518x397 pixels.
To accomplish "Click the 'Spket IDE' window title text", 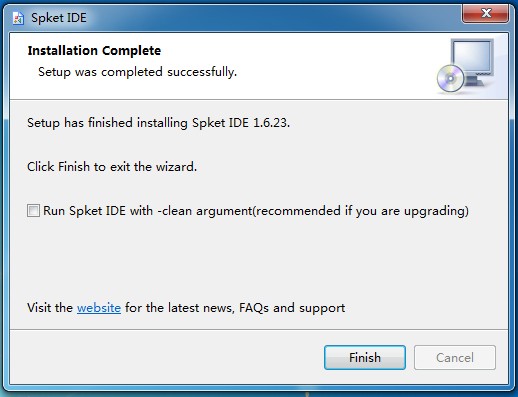I will coord(59,18).
